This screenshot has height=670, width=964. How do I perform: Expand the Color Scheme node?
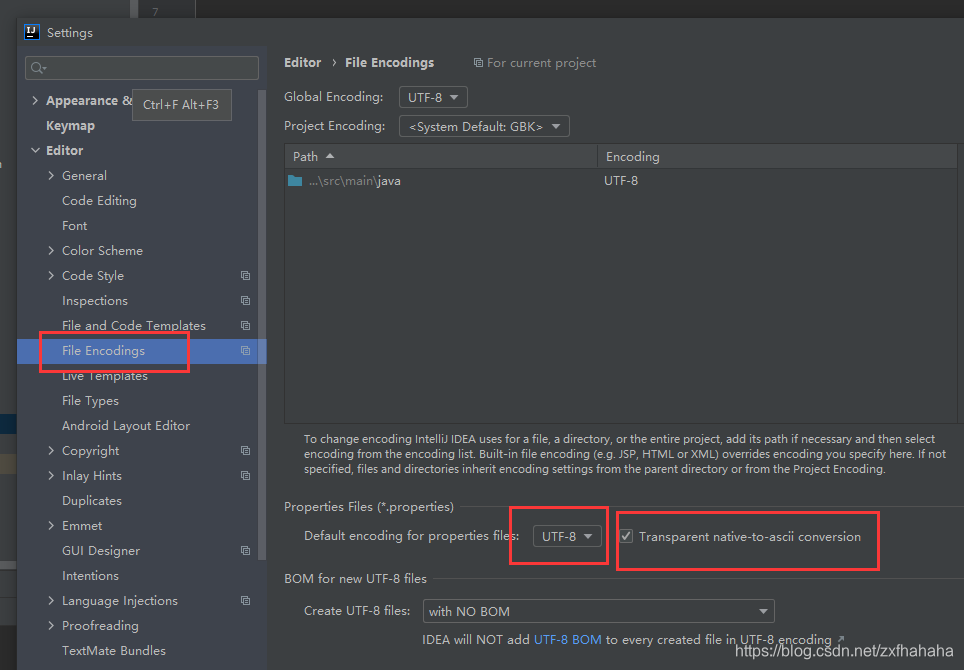pos(51,251)
